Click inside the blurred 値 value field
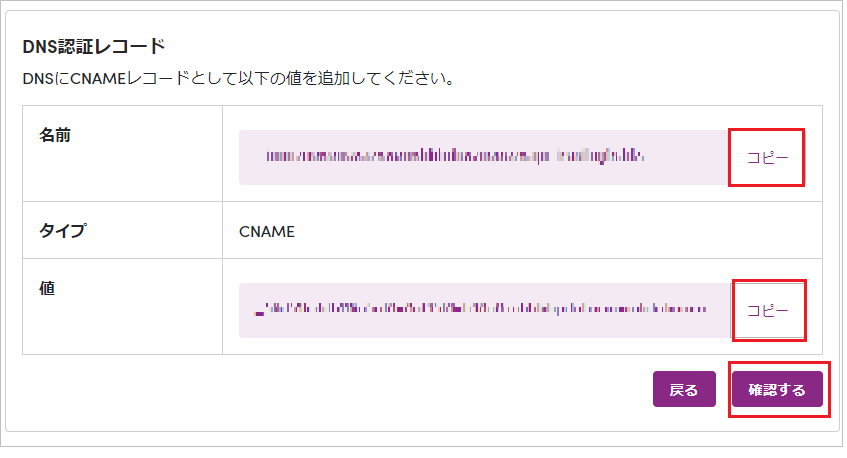 pos(485,311)
